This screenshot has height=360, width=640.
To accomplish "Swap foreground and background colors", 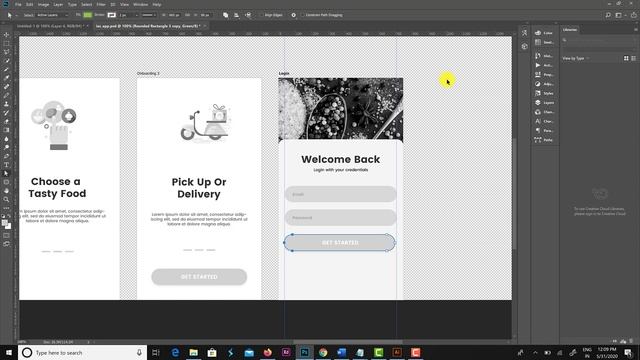I will (9, 216).
